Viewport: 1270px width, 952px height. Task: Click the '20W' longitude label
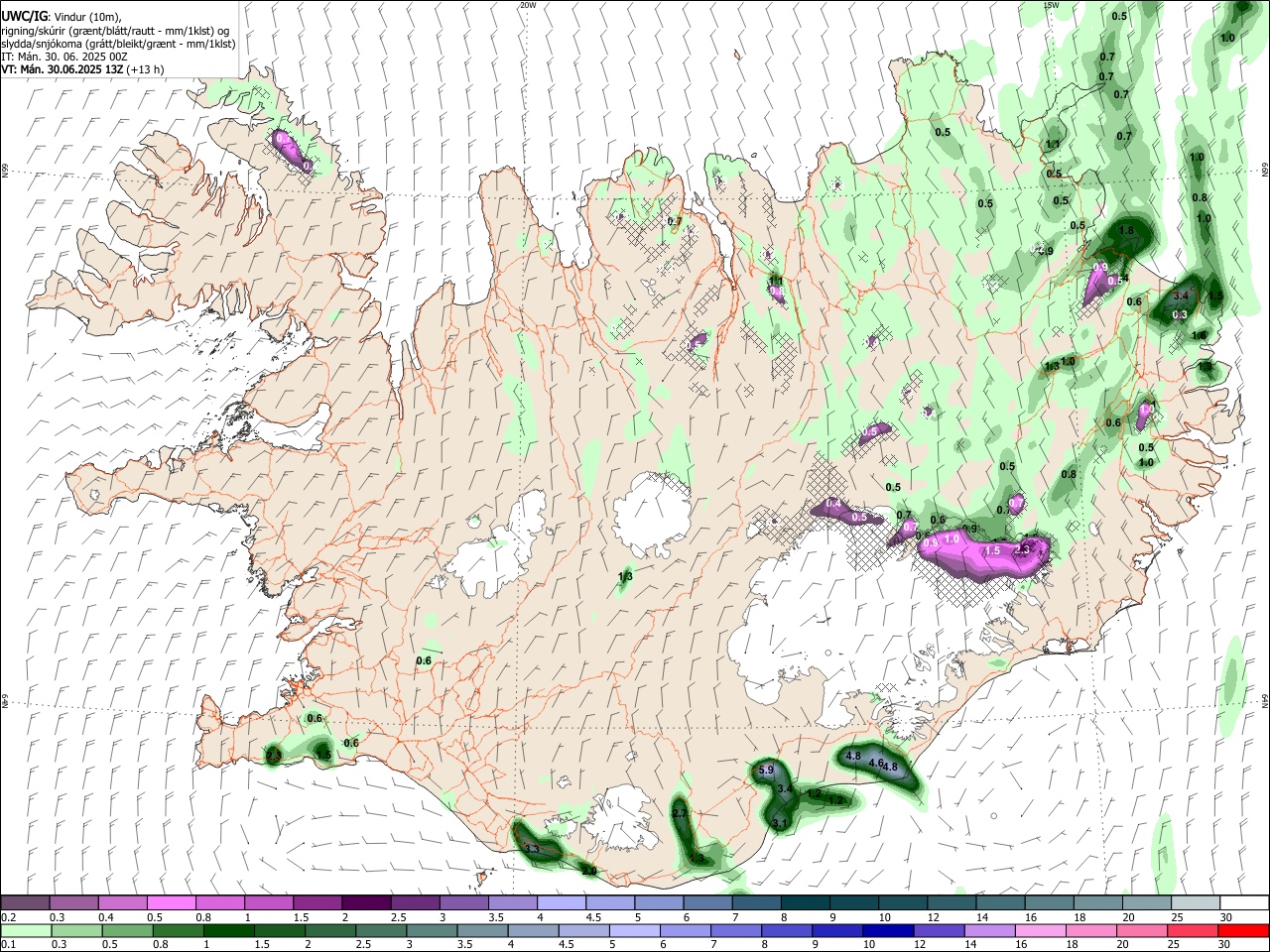pyautogui.click(x=528, y=5)
